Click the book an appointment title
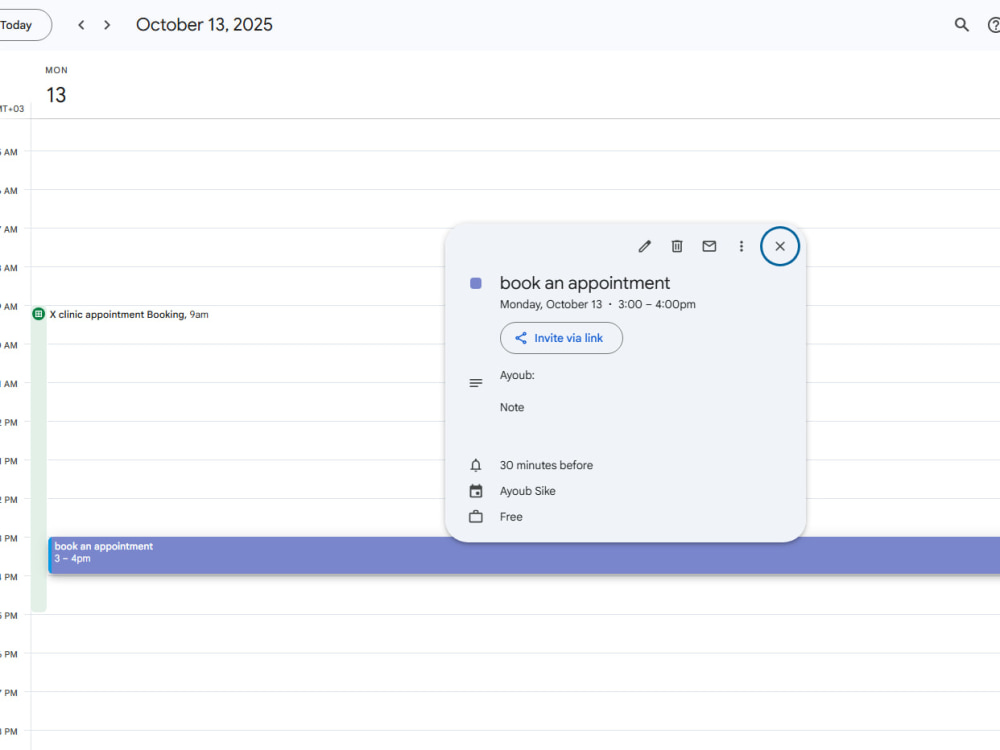Viewport: 1000px width, 750px height. click(x=585, y=283)
